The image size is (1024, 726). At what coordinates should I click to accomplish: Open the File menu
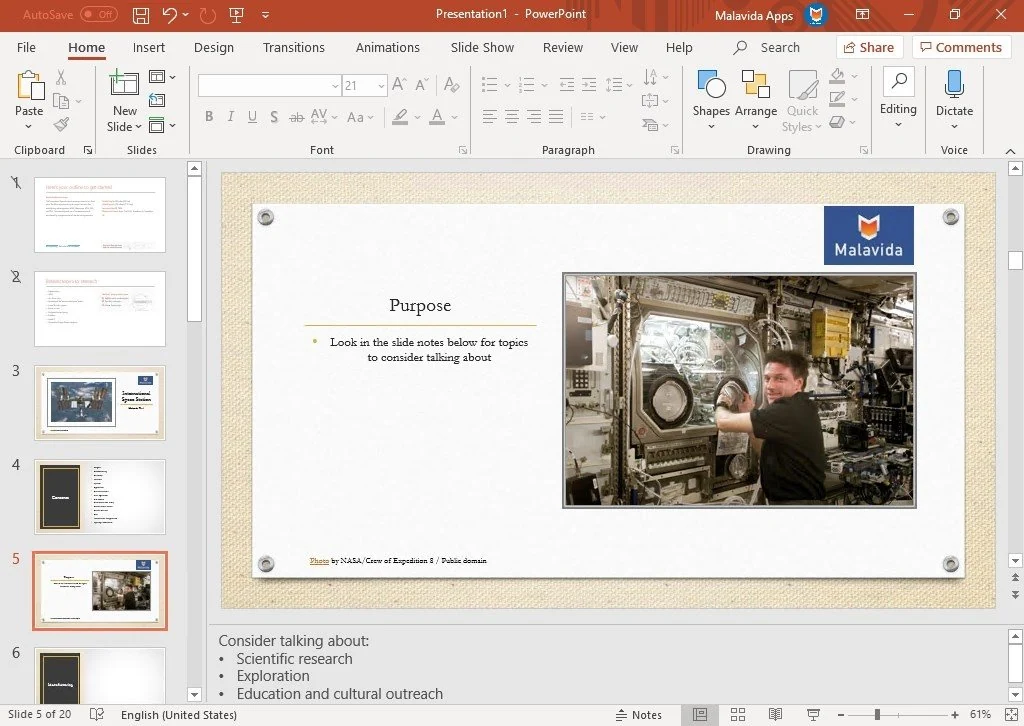tap(26, 48)
